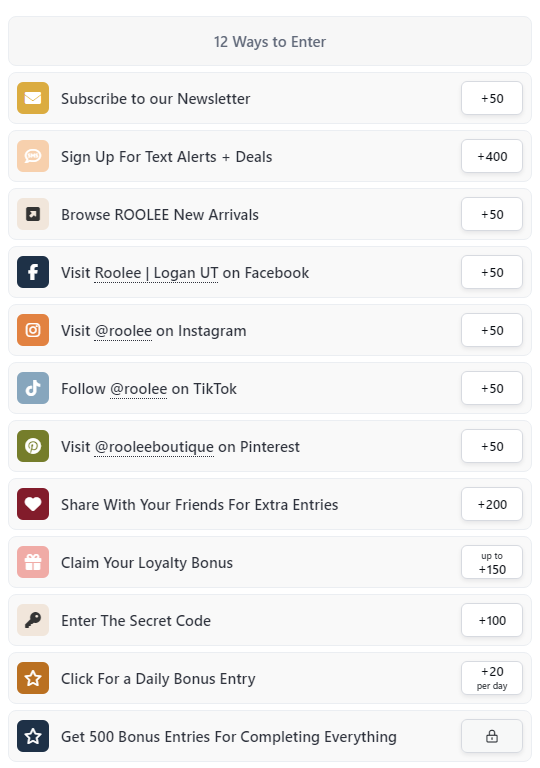Click the heart share icon
The height and width of the screenshot is (768, 540).
[x=33, y=504]
